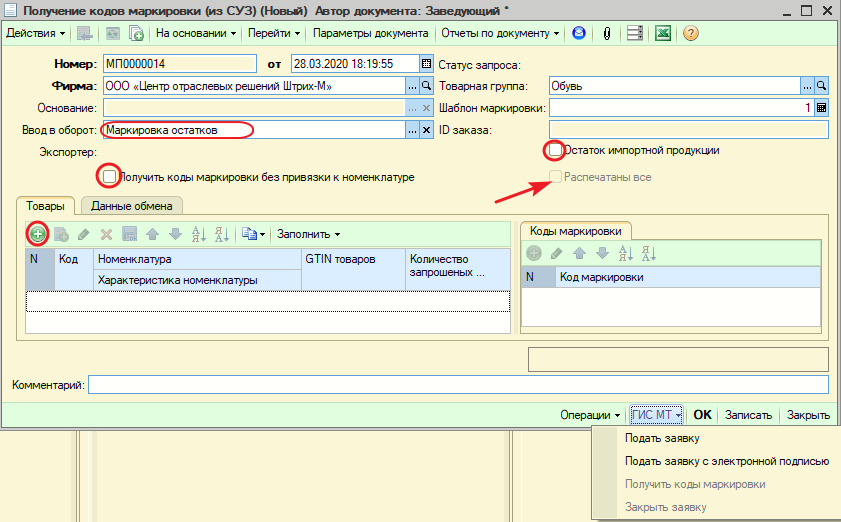Switch to the Данные обмена tab
Image resolution: width=841 pixels, height=522 pixels.
(131, 206)
